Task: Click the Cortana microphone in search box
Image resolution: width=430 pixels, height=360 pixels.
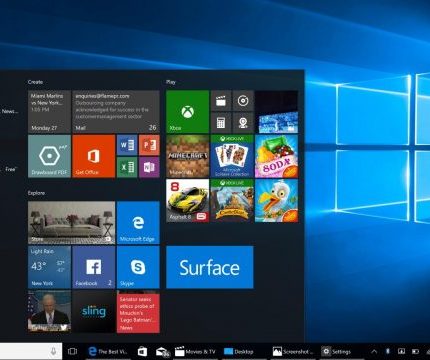Action: [x=53, y=351]
